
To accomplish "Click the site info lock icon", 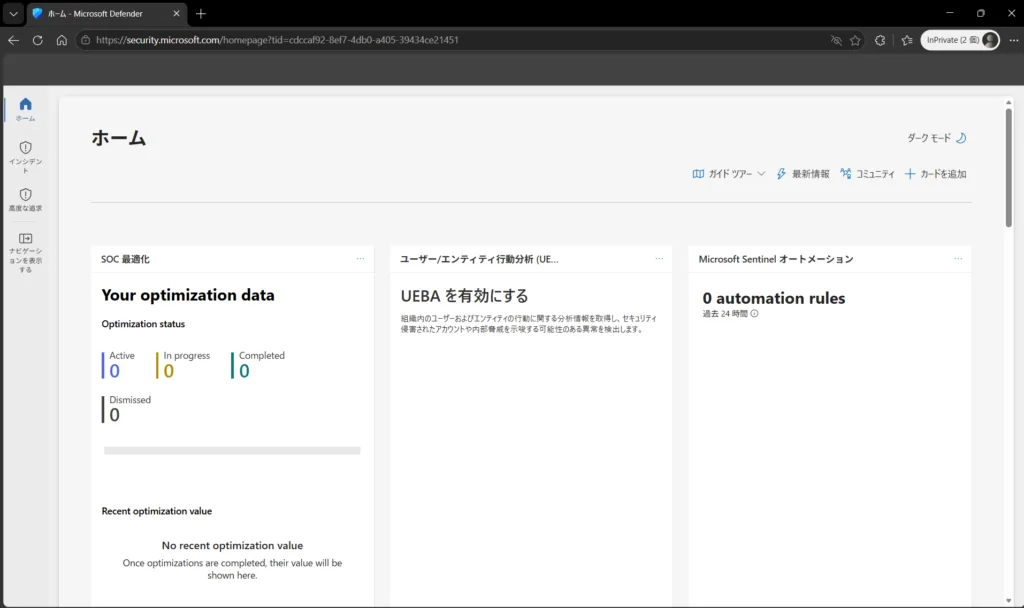I will (86, 40).
